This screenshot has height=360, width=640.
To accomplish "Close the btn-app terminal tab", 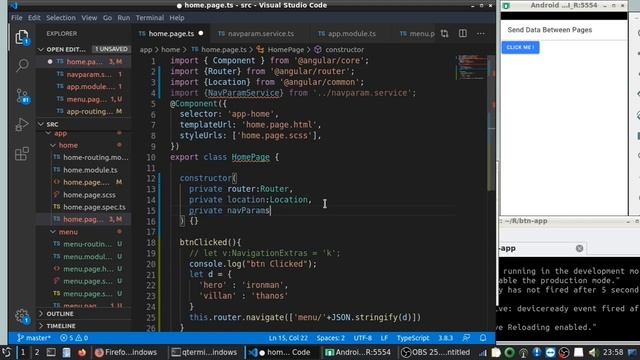I will tap(579, 248).
